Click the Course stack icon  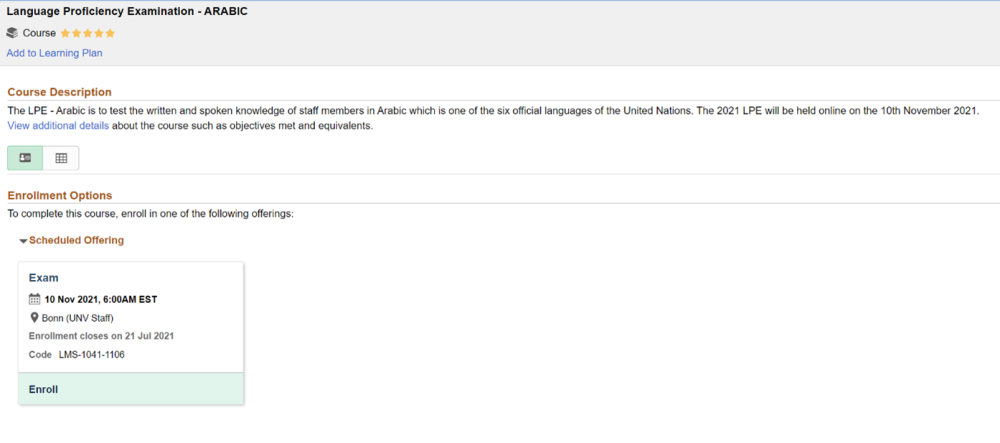(x=13, y=33)
